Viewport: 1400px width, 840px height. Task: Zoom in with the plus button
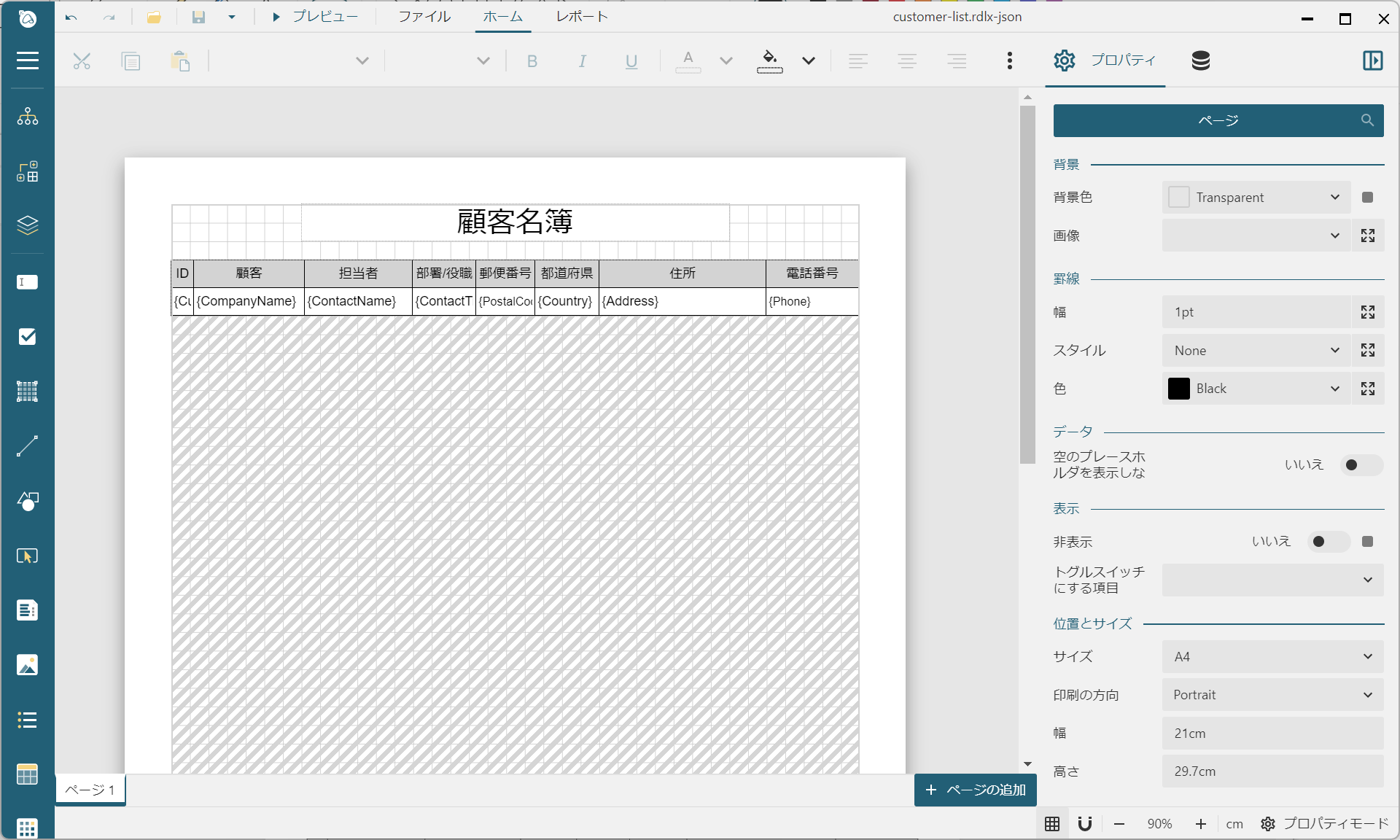(1200, 824)
